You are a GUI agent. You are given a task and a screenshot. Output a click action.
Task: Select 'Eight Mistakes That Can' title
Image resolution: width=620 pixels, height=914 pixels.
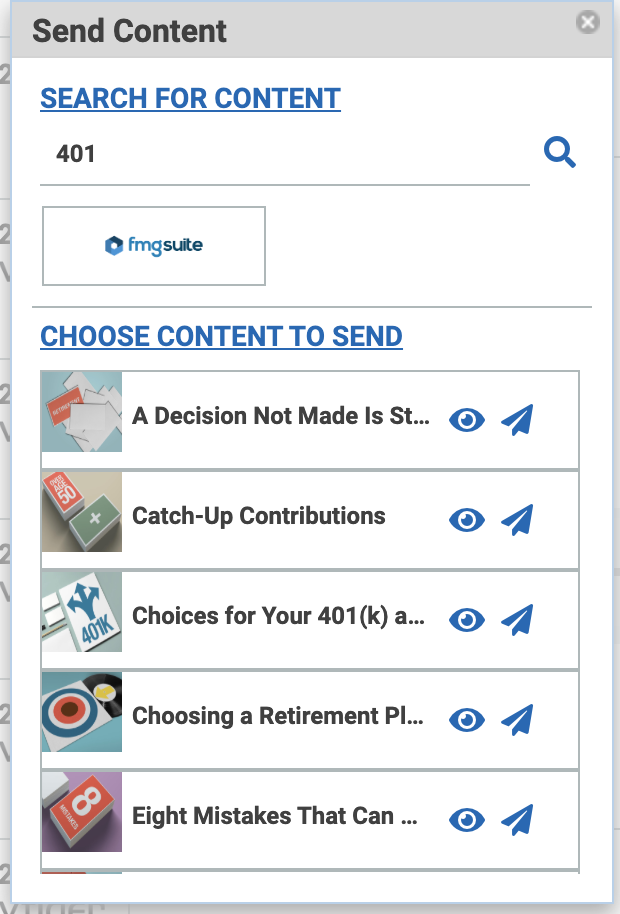[274, 816]
